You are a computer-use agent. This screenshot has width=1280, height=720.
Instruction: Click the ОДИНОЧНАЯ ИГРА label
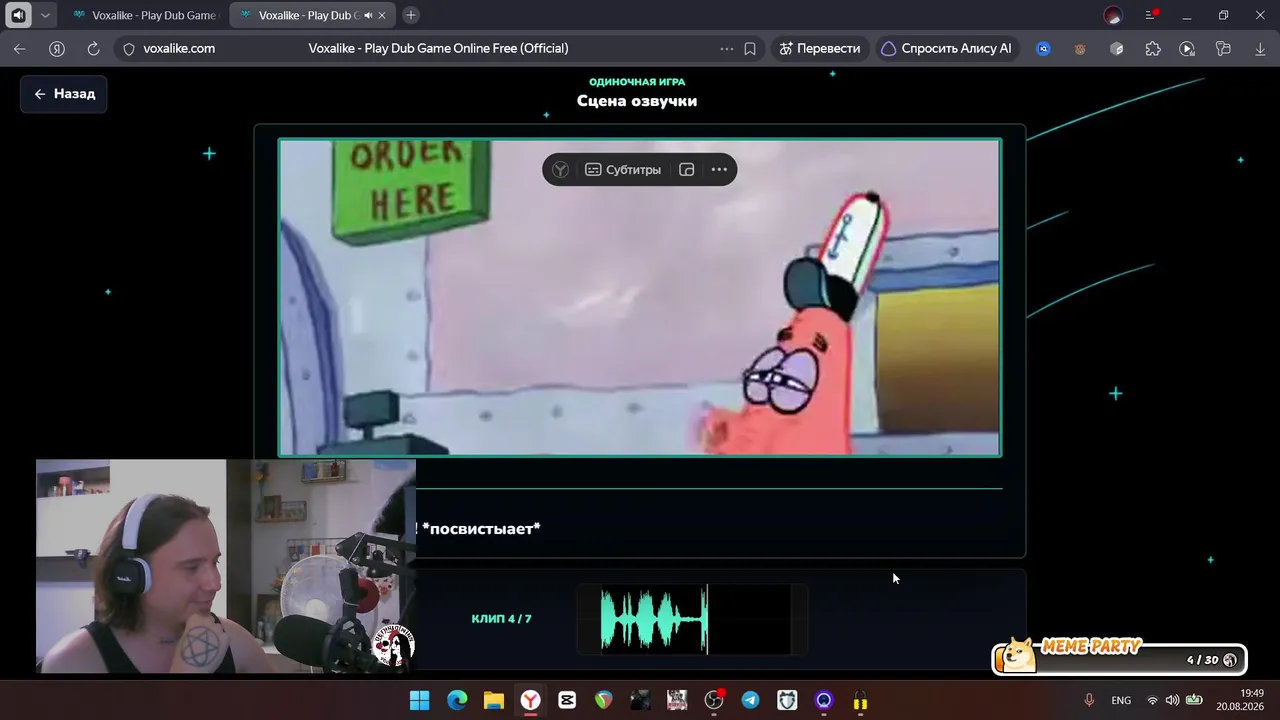[637, 82]
